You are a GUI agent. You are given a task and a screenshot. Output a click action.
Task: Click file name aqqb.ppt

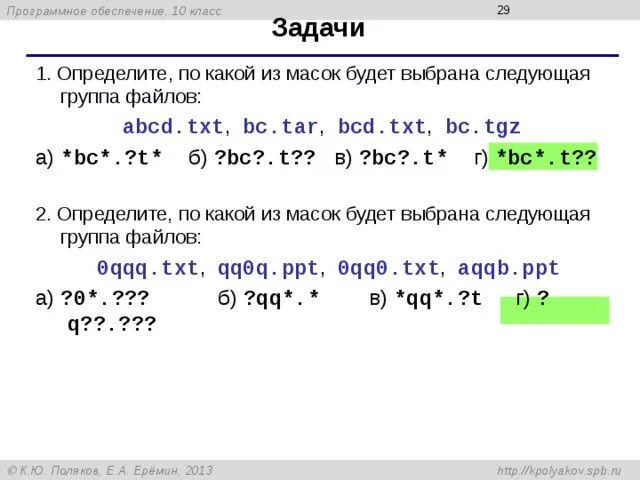click(x=508, y=269)
